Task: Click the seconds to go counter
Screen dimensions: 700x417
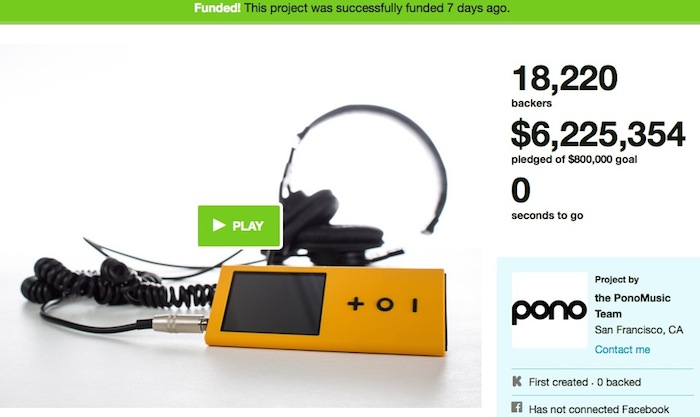Action: coord(547,199)
